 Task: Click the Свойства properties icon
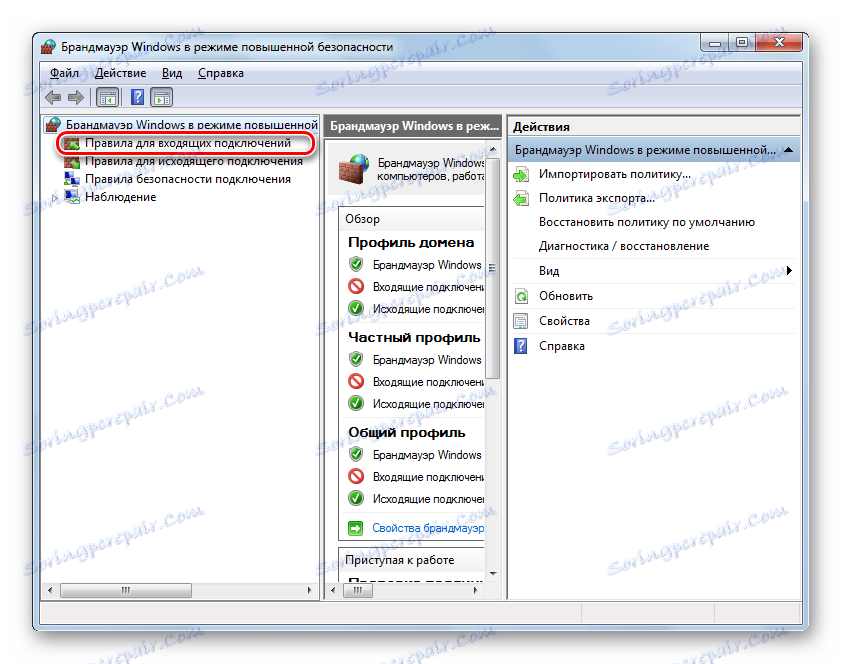(x=521, y=321)
